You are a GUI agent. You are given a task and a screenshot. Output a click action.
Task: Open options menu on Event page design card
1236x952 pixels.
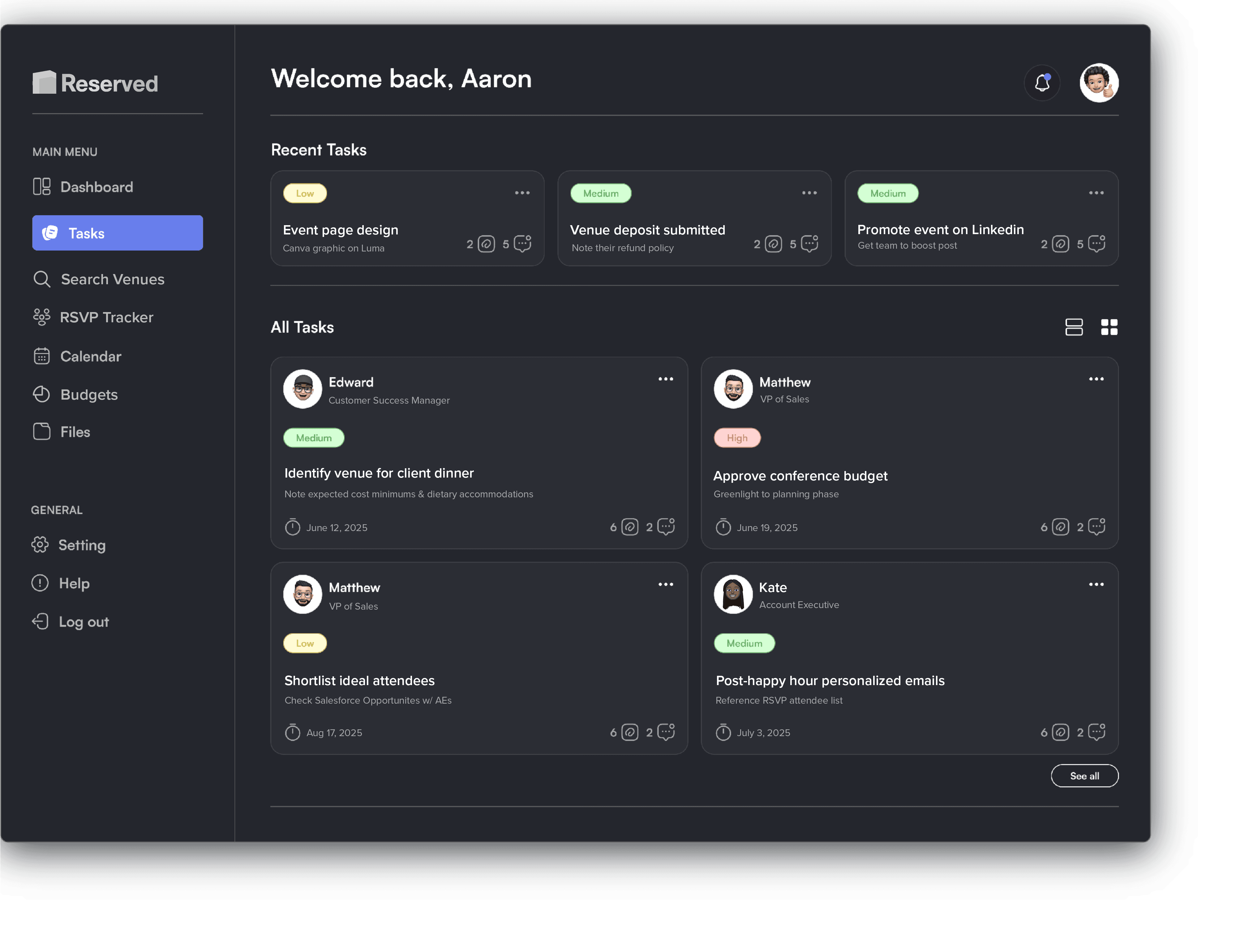(522, 193)
